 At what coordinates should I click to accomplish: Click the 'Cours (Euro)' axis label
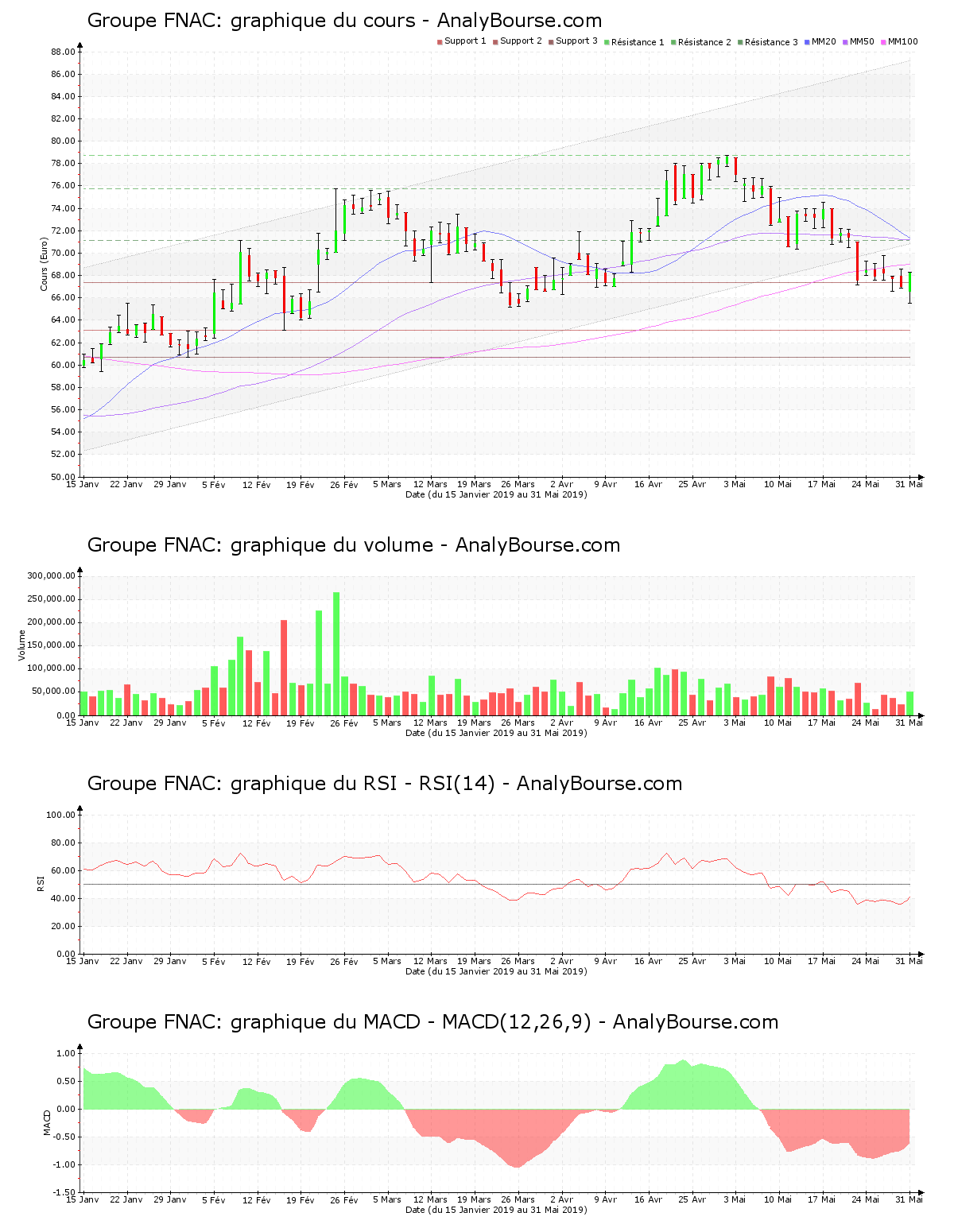[x=45, y=264]
